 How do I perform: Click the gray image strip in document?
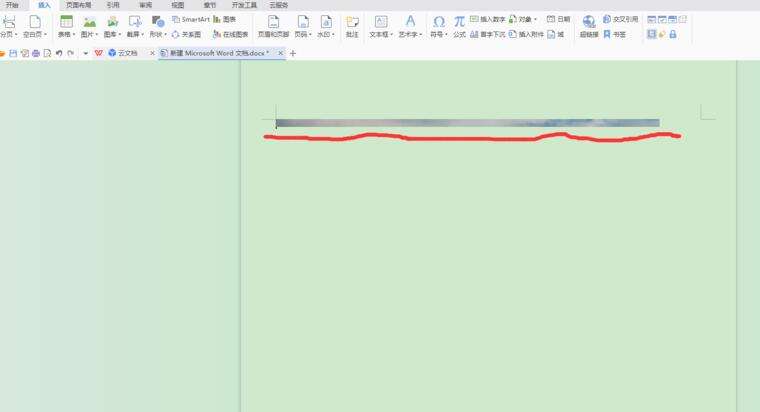point(468,123)
